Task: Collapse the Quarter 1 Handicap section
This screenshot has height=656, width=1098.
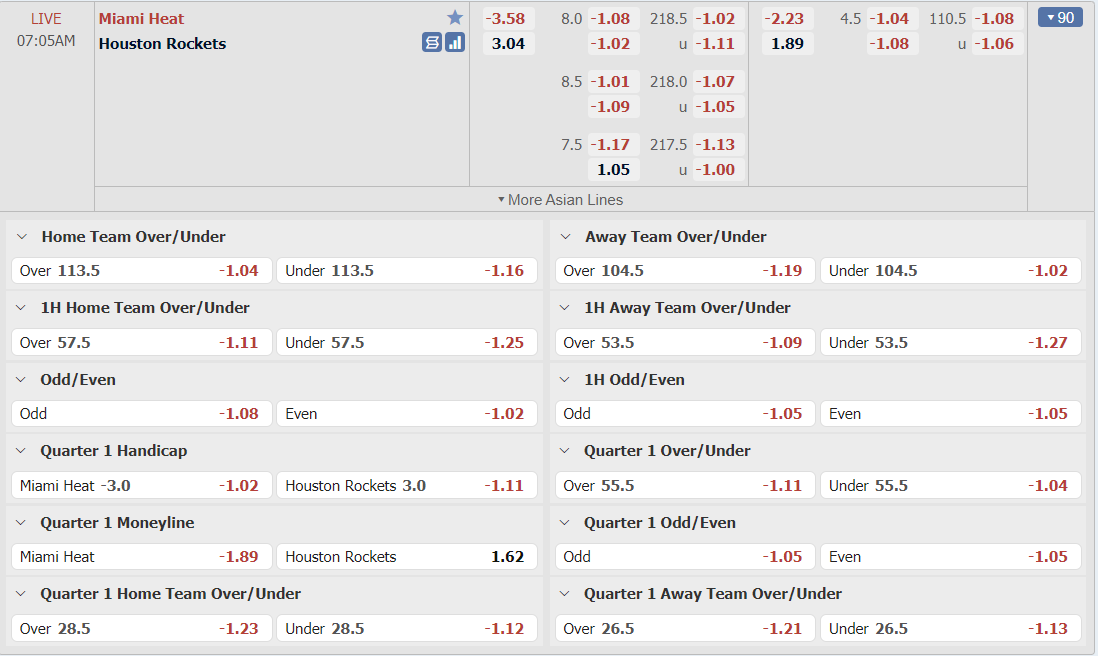Action: coord(21,451)
